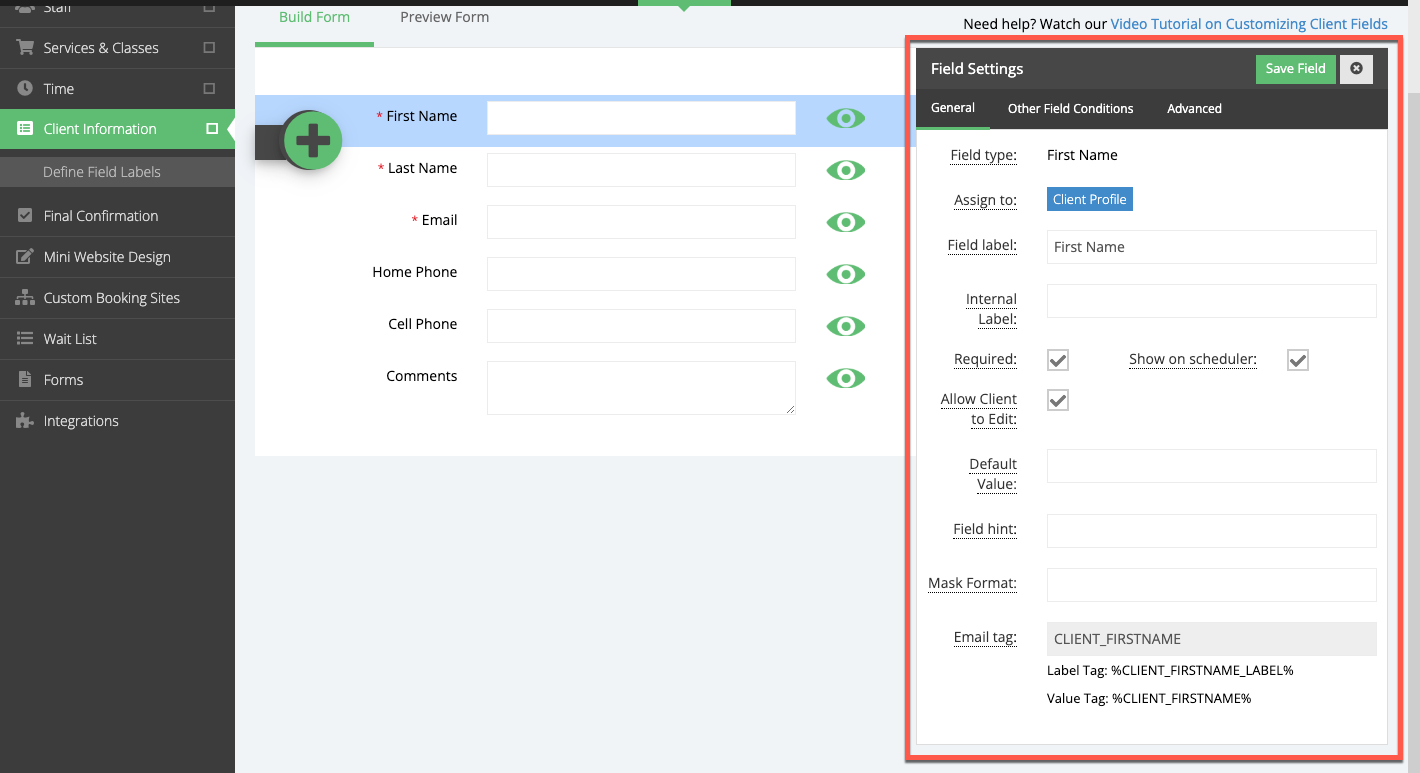
Task: Click the green plus button to add a field
Action: tap(312, 140)
